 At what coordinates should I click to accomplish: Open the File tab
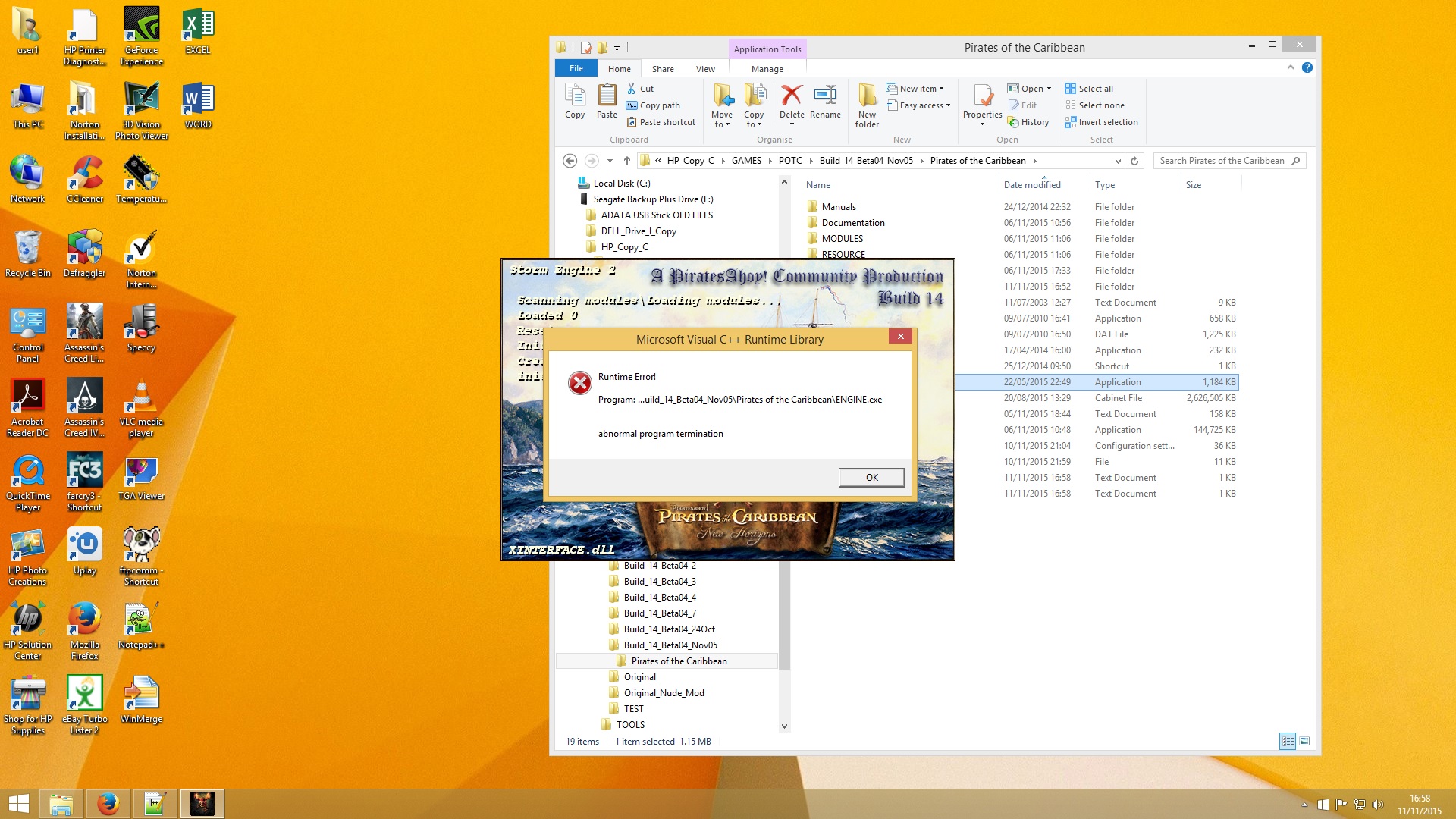point(576,68)
